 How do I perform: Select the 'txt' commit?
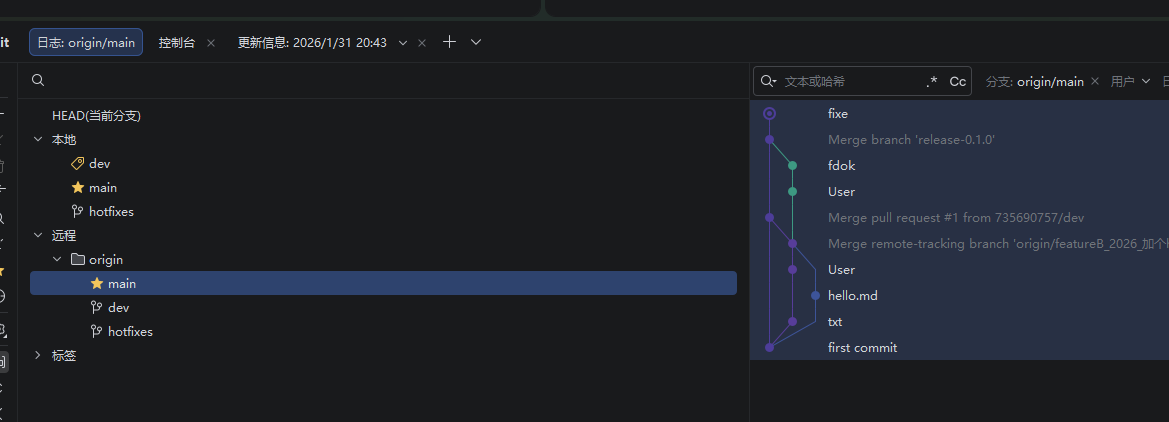[835, 322]
